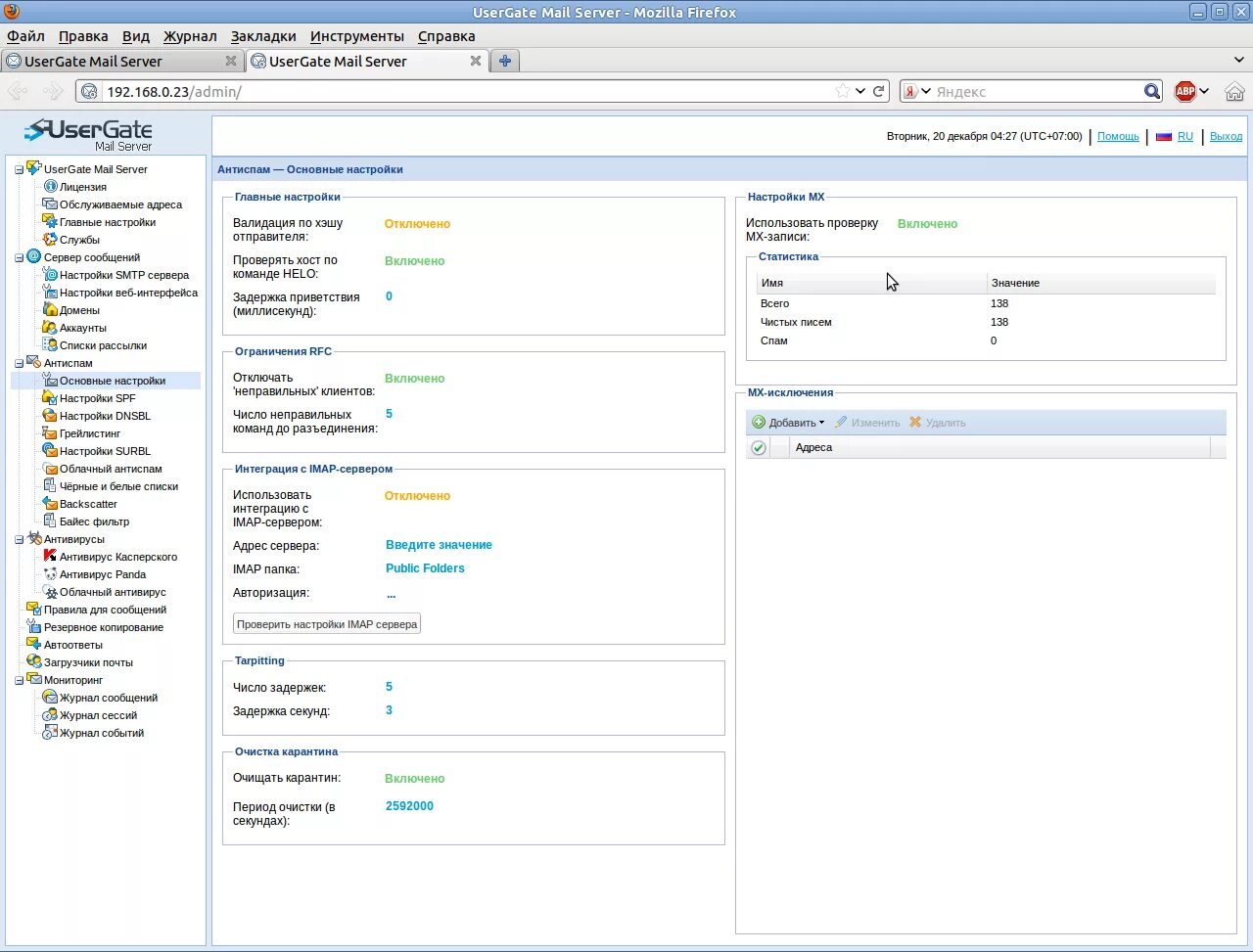Click Проверить настройки IMAP сервера button
This screenshot has height=952, width=1253.
click(x=327, y=624)
